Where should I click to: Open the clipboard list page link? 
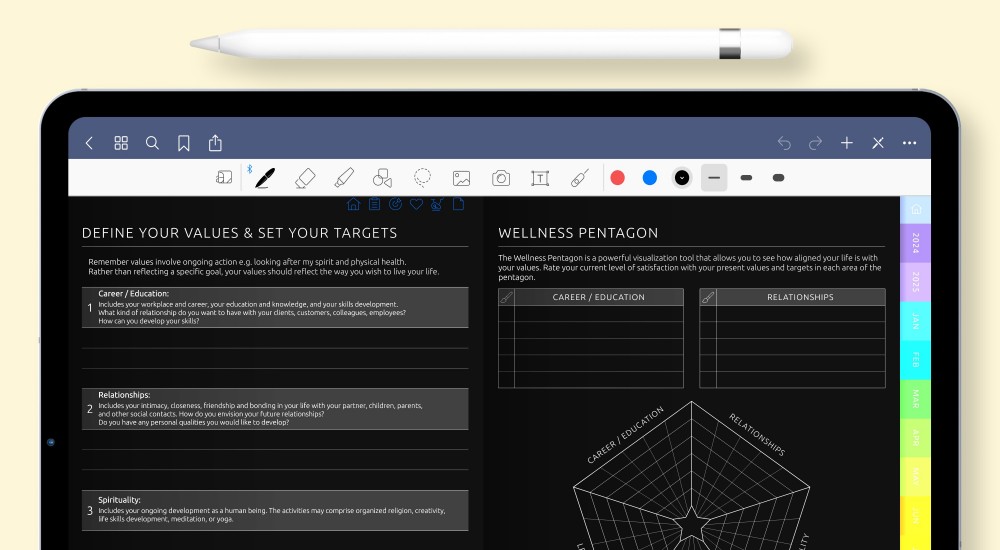tap(374, 204)
